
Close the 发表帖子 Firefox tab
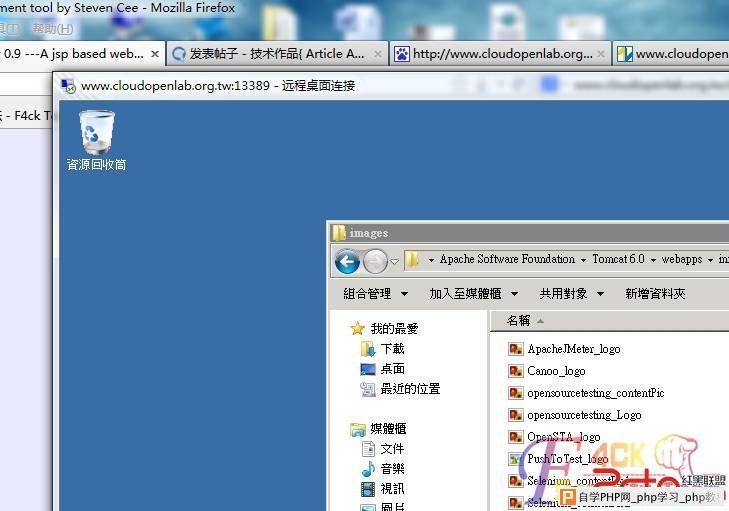378,54
